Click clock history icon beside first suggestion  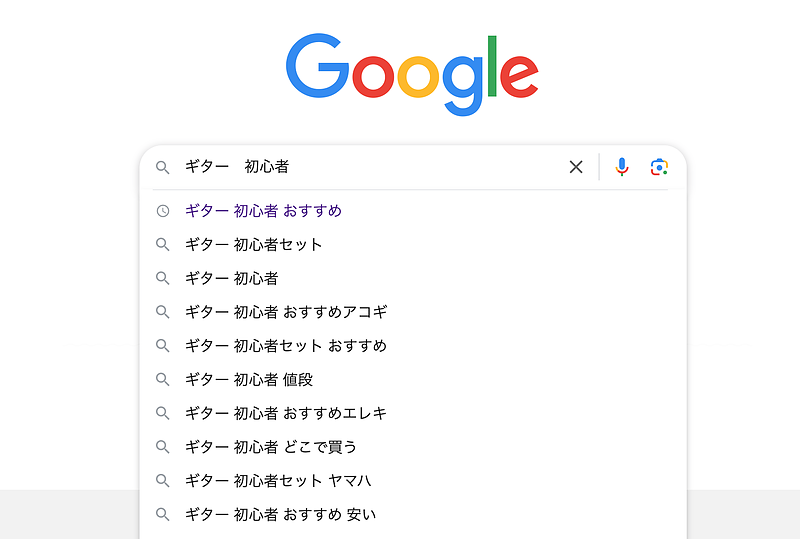(163, 211)
